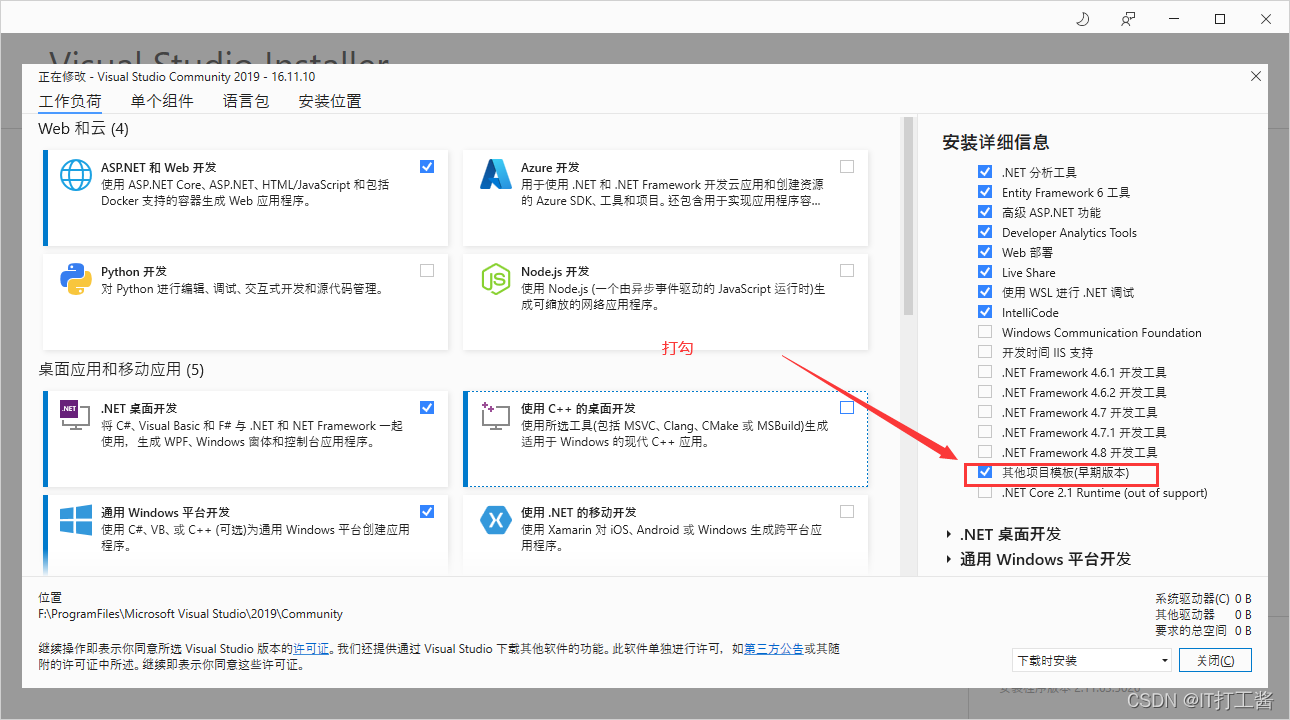Click the 要求的总空间 label
Viewport: 1290px width, 720px height.
pyautogui.click(x=1191, y=630)
